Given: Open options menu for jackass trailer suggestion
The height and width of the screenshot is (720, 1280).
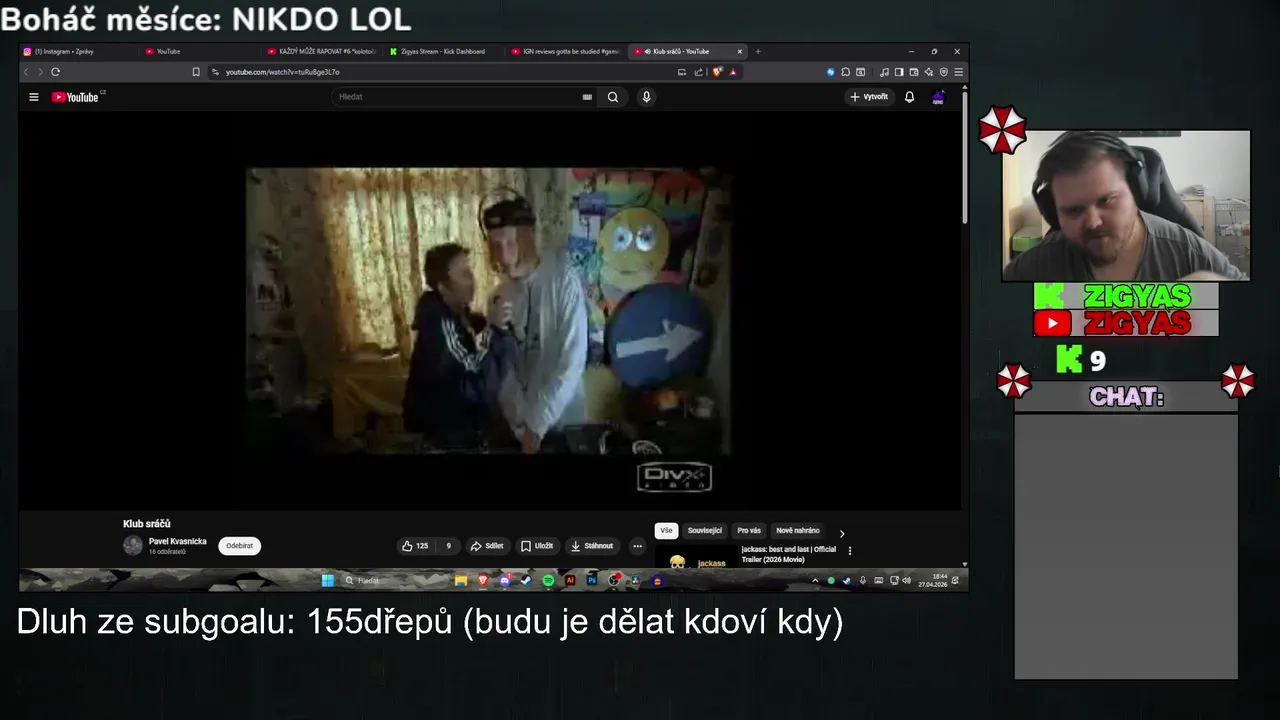Looking at the screenshot, I should click(850, 551).
